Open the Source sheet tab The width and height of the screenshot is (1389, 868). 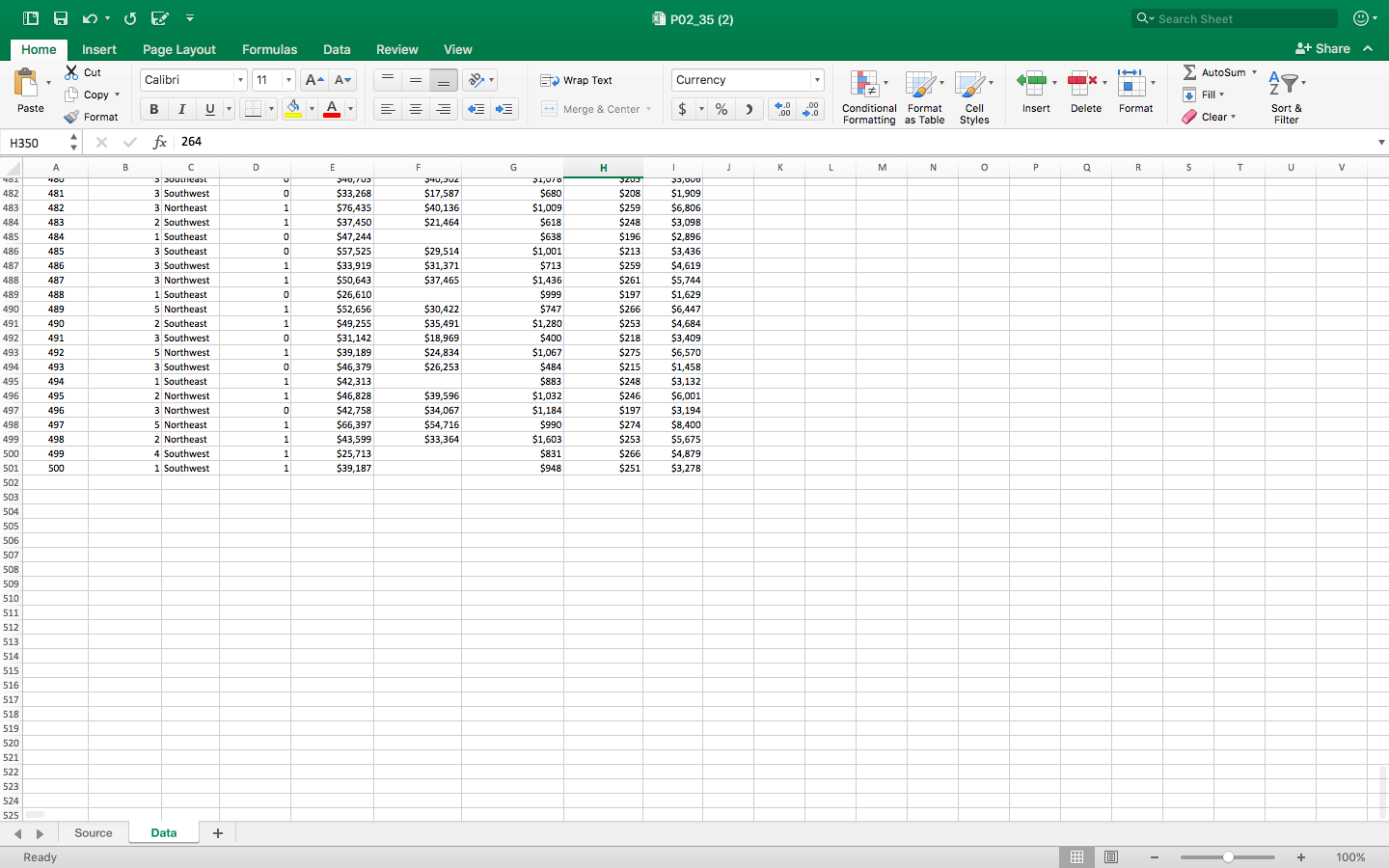pos(93,833)
